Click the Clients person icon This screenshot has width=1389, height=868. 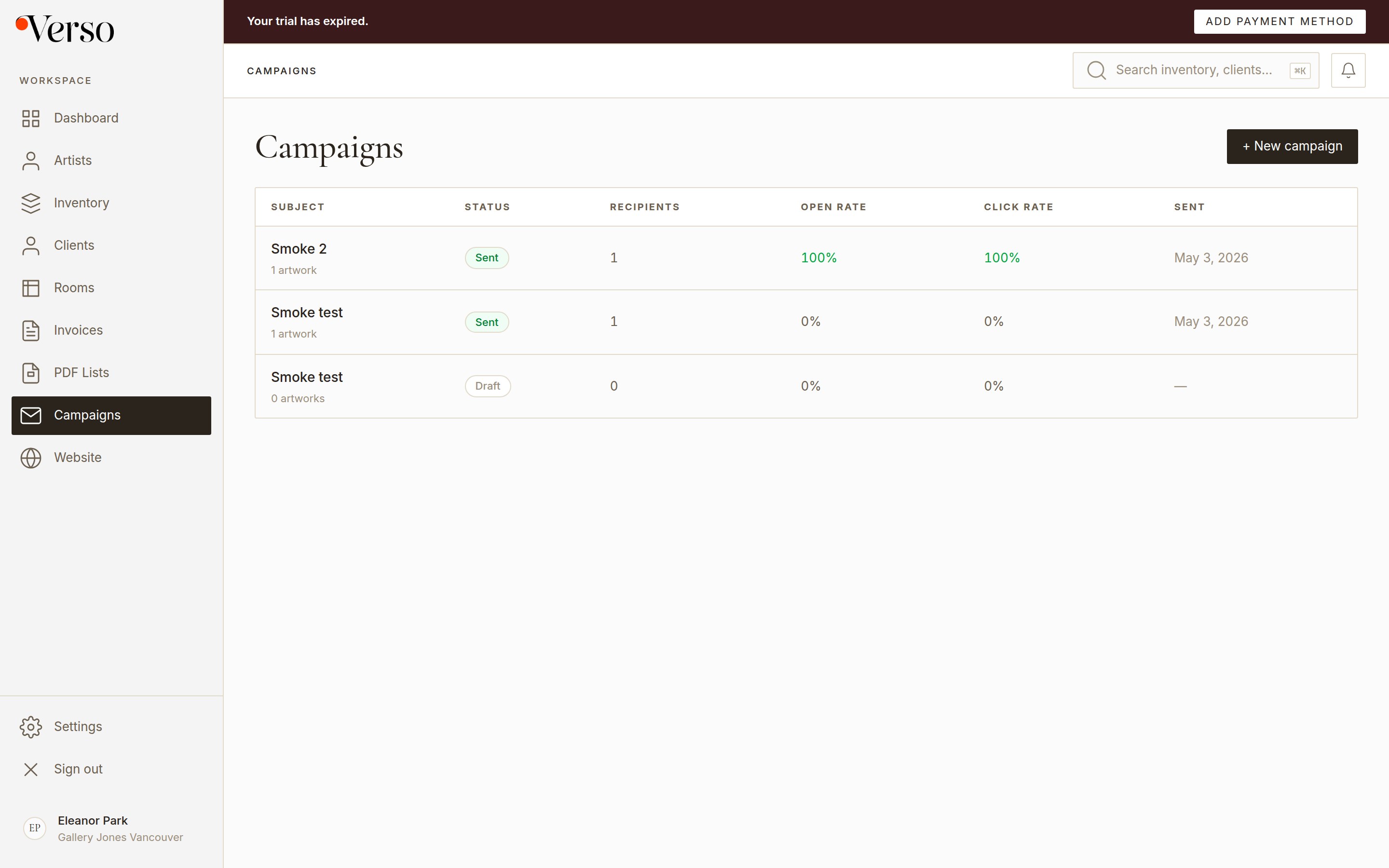click(x=30, y=246)
